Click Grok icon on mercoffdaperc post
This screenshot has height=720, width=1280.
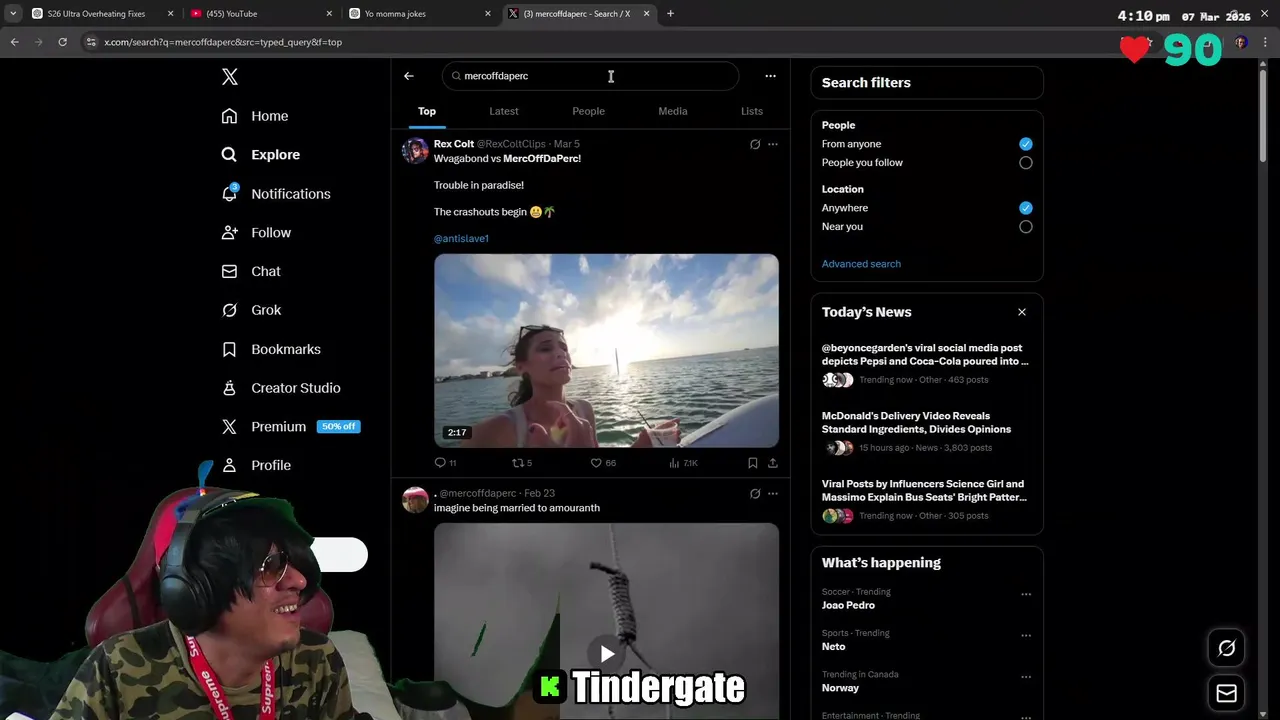pyautogui.click(x=755, y=494)
